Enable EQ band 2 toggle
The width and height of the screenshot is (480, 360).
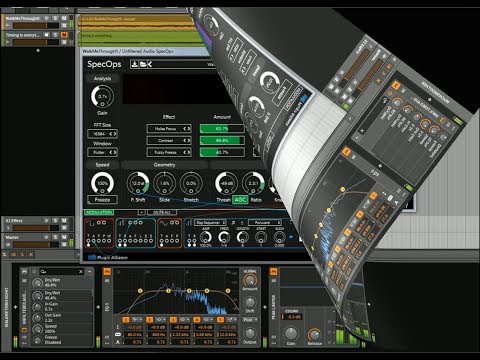tap(150, 319)
